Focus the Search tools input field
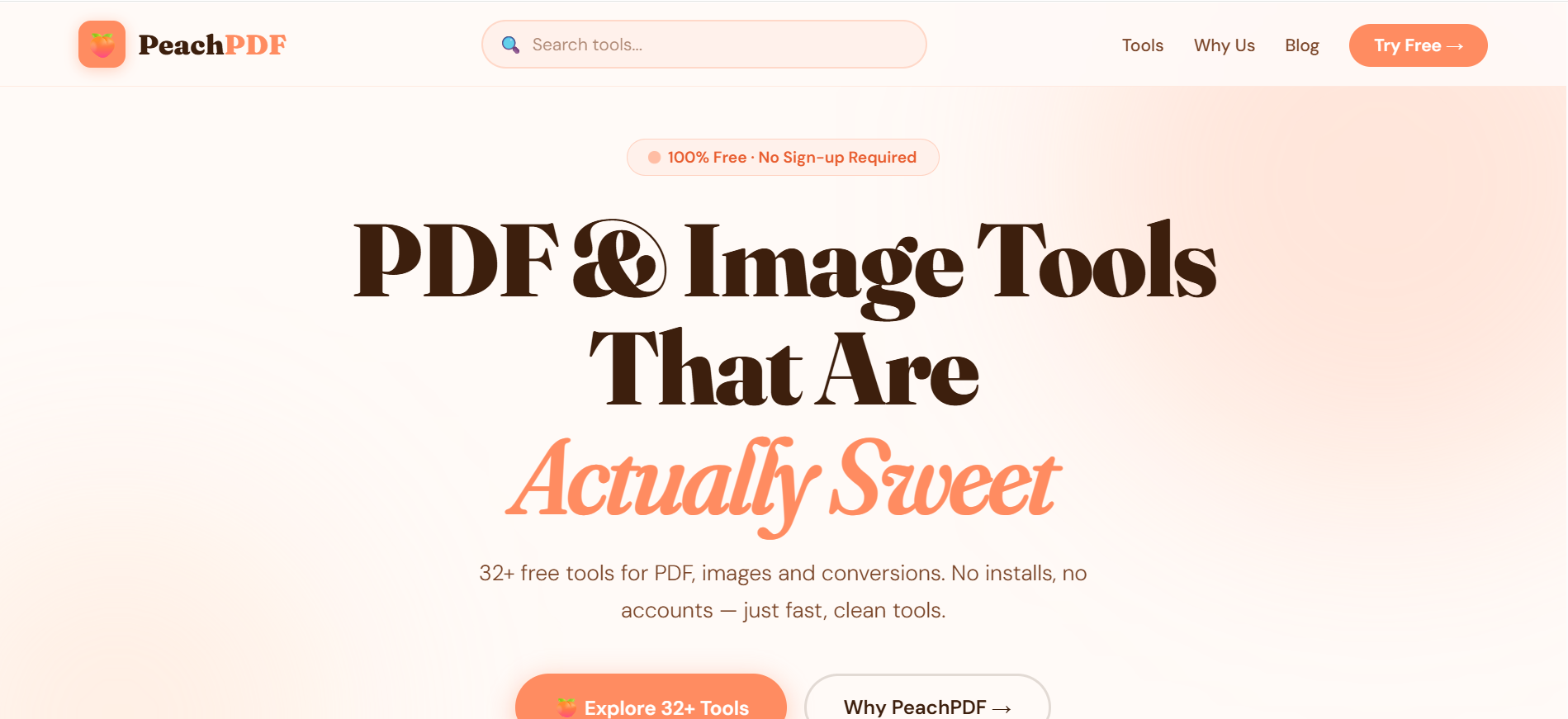 [703, 45]
